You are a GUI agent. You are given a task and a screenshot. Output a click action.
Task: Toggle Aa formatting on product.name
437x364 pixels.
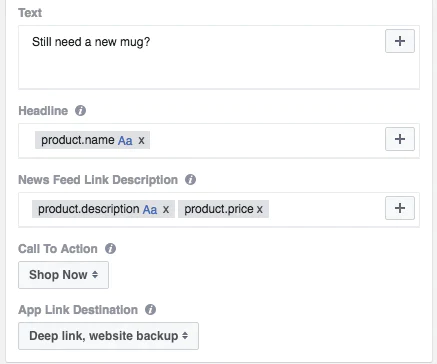pos(125,141)
